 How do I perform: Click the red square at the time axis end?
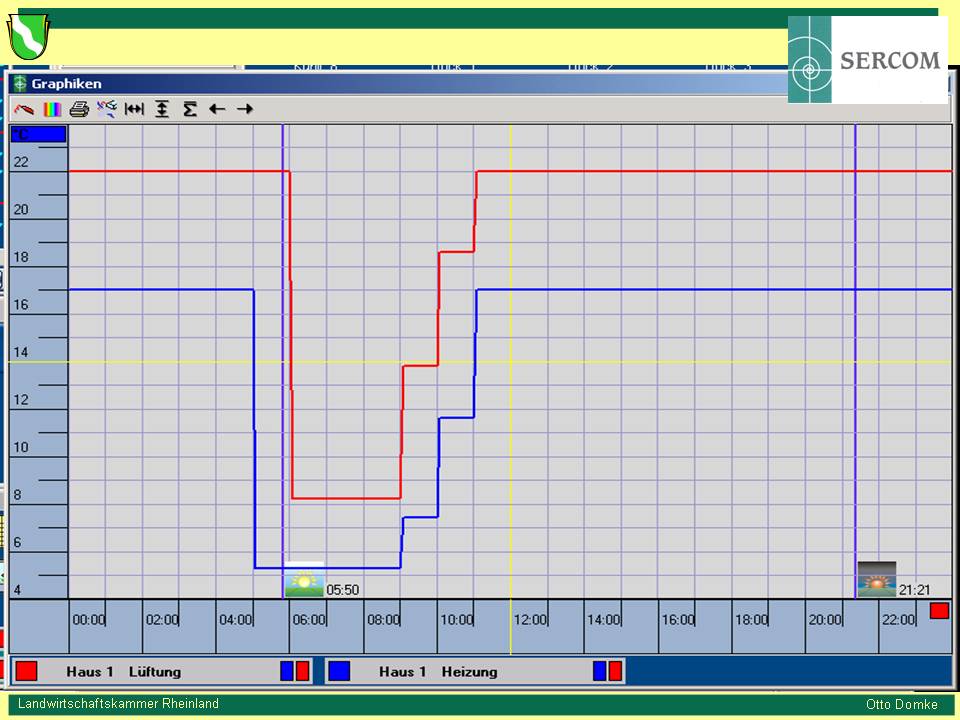tap(939, 611)
